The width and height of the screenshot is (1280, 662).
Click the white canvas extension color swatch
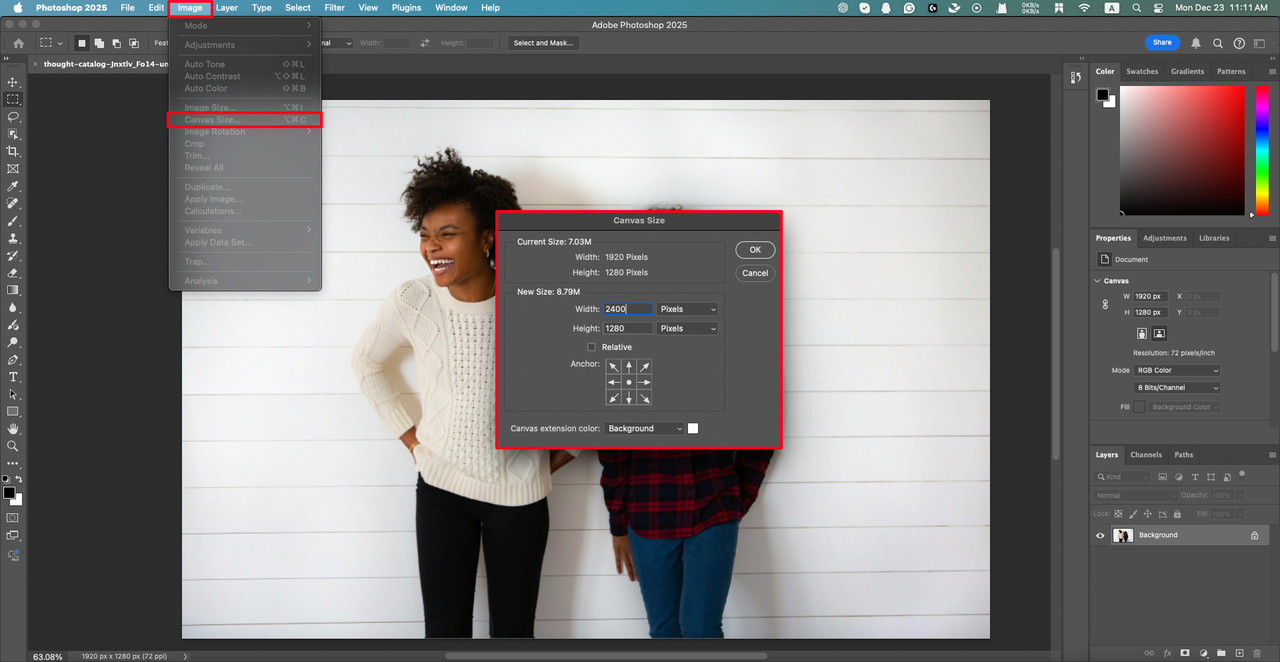click(693, 428)
